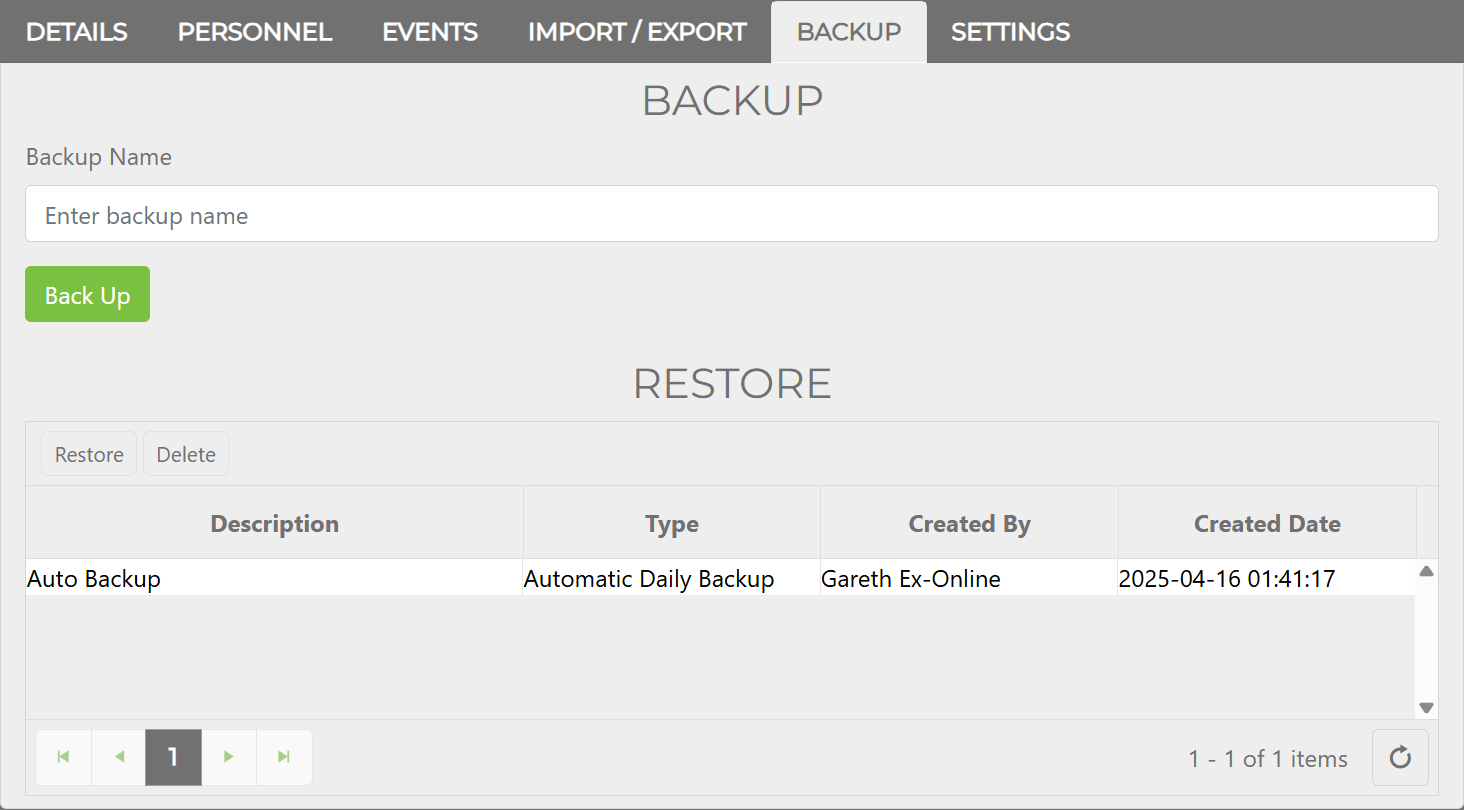Click the 1 - 1 of 1 items text
The height and width of the screenshot is (810, 1464).
[x=1268, y=759]
